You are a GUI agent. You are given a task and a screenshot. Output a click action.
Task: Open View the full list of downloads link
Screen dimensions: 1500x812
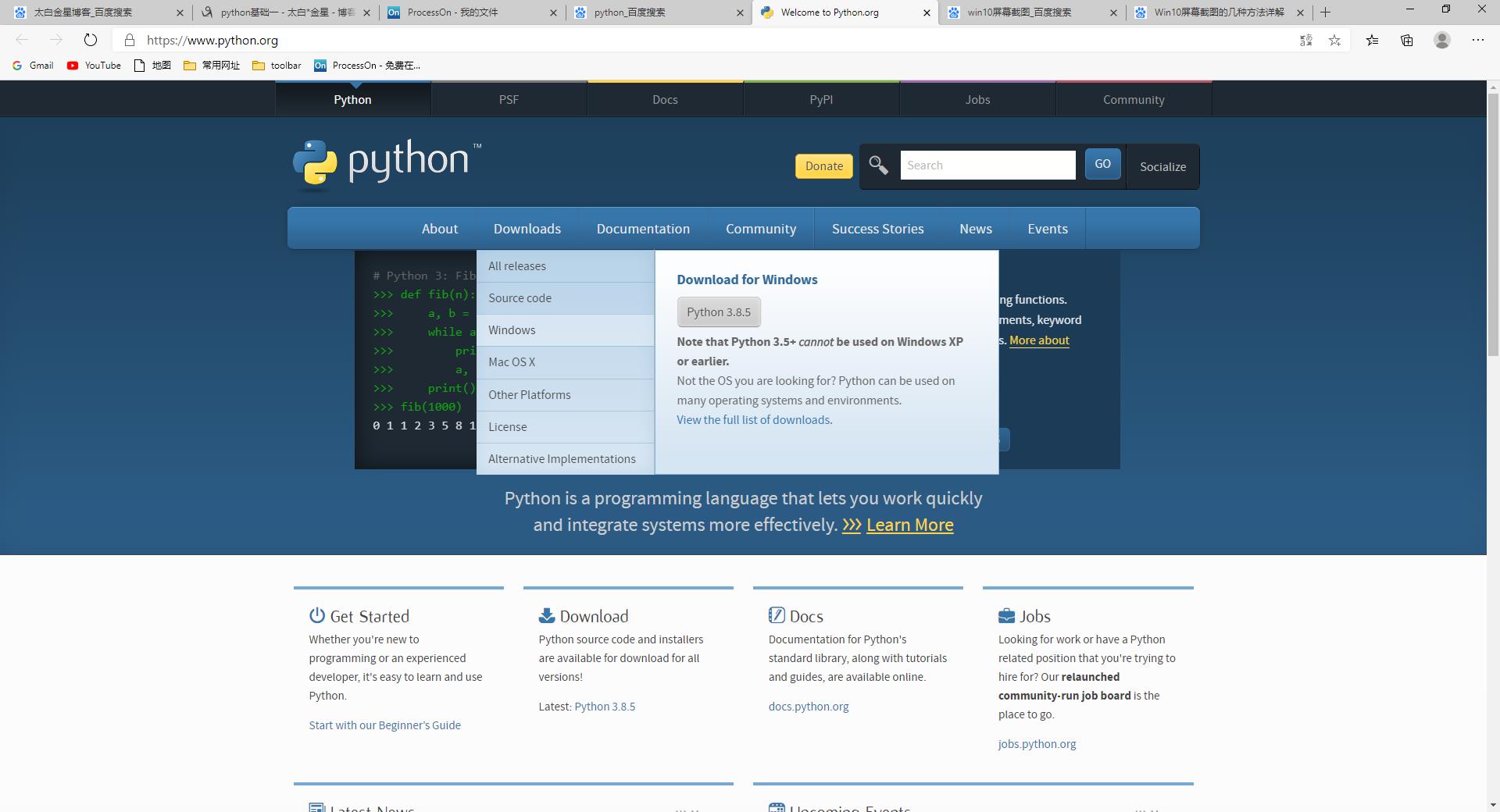coord(753,420)
